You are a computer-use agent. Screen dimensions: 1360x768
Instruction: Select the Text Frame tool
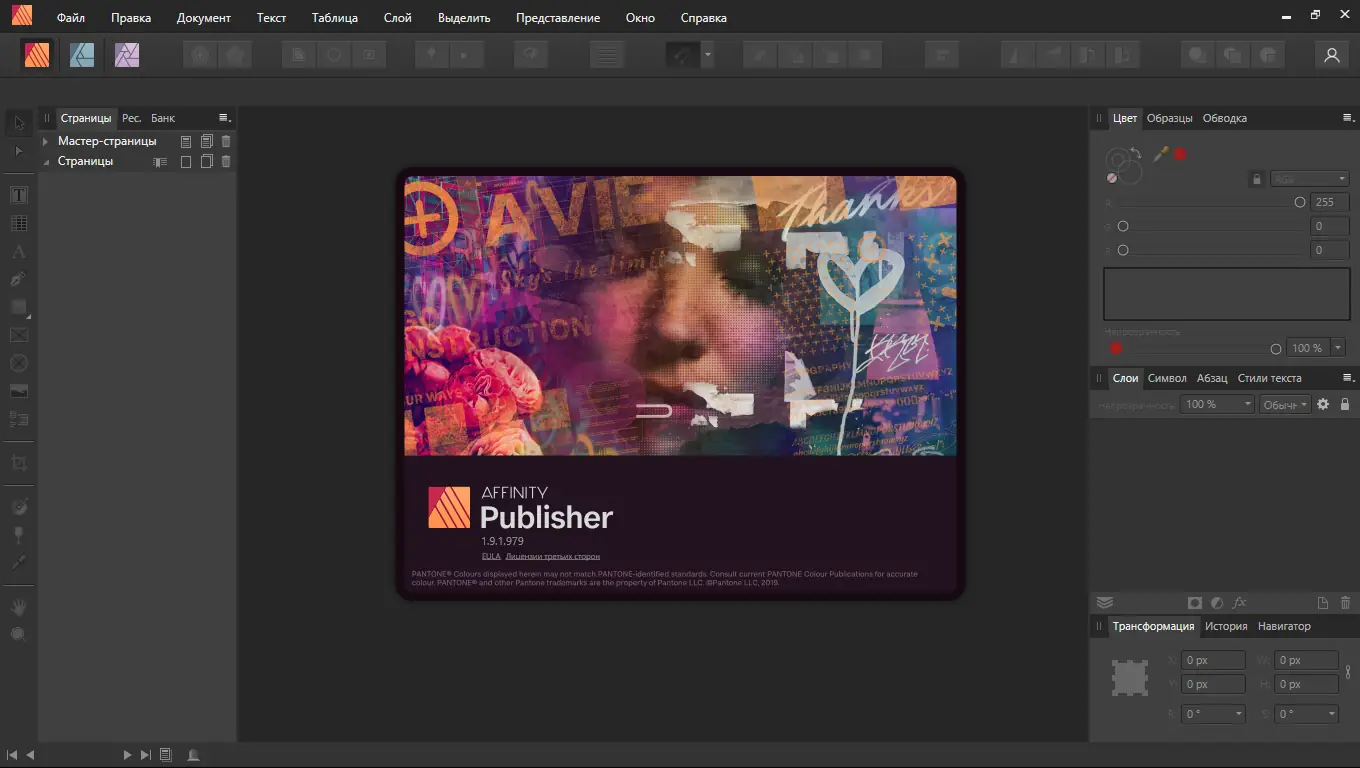click(x=18, y=194)
